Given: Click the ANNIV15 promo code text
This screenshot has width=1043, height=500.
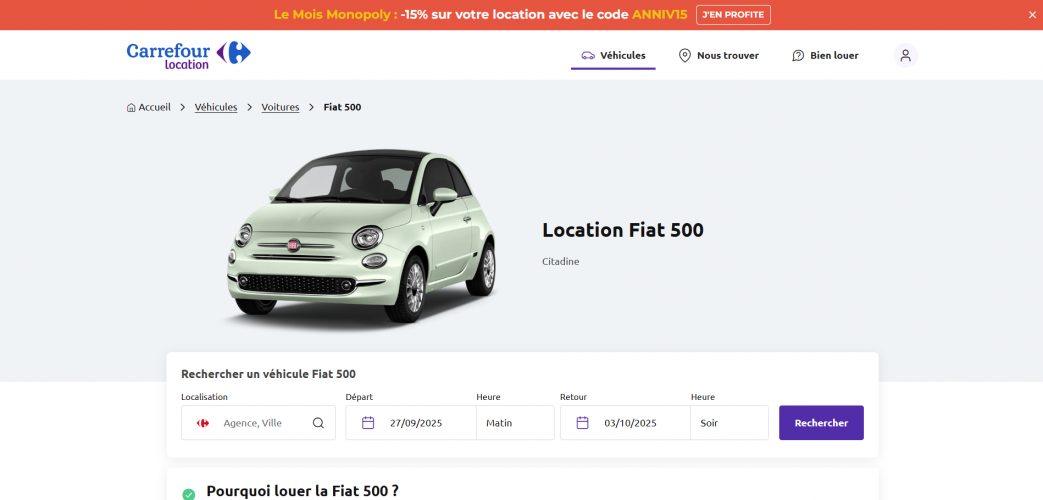Looking at the screenshot, I should [x=659, y=15].
